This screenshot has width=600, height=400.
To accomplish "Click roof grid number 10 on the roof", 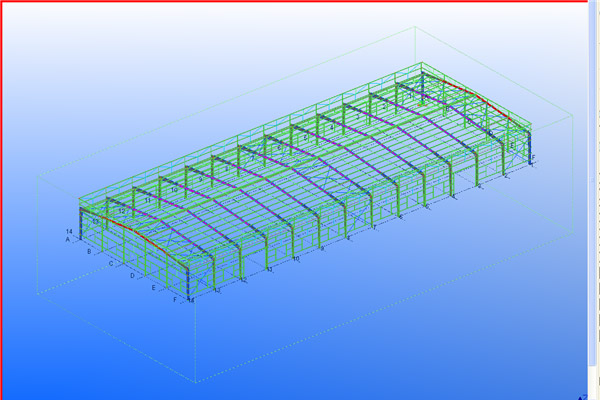I will click(x=174, y=189).
